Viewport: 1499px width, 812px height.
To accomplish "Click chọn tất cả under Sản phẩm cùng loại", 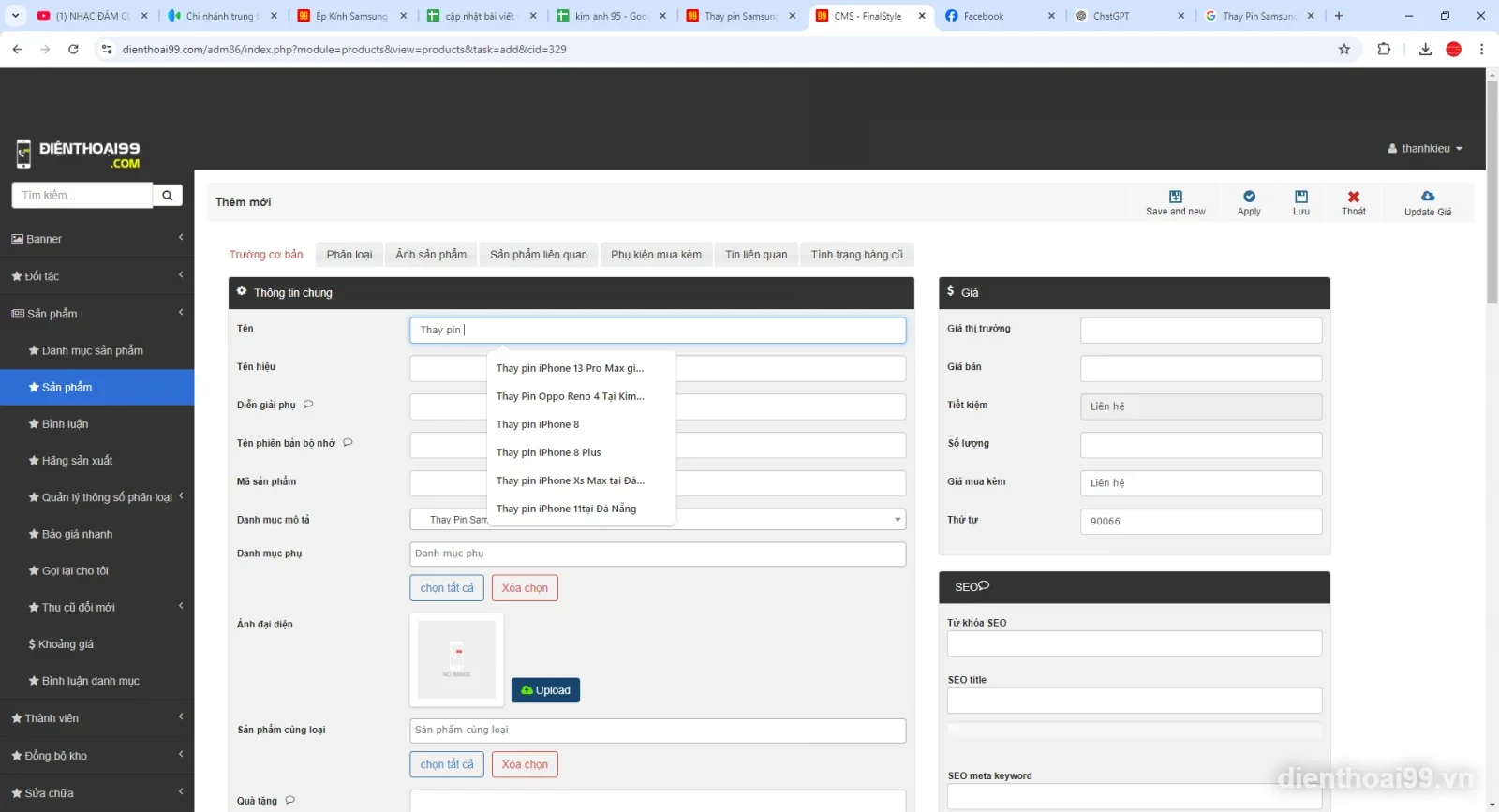I will (x=447, y=764).
